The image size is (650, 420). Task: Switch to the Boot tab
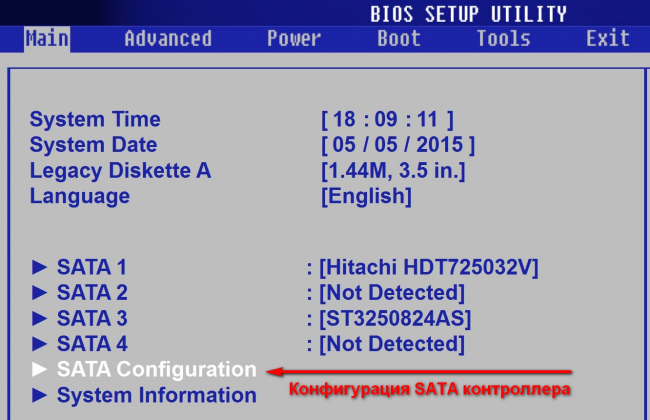click(x=399, y=39)
